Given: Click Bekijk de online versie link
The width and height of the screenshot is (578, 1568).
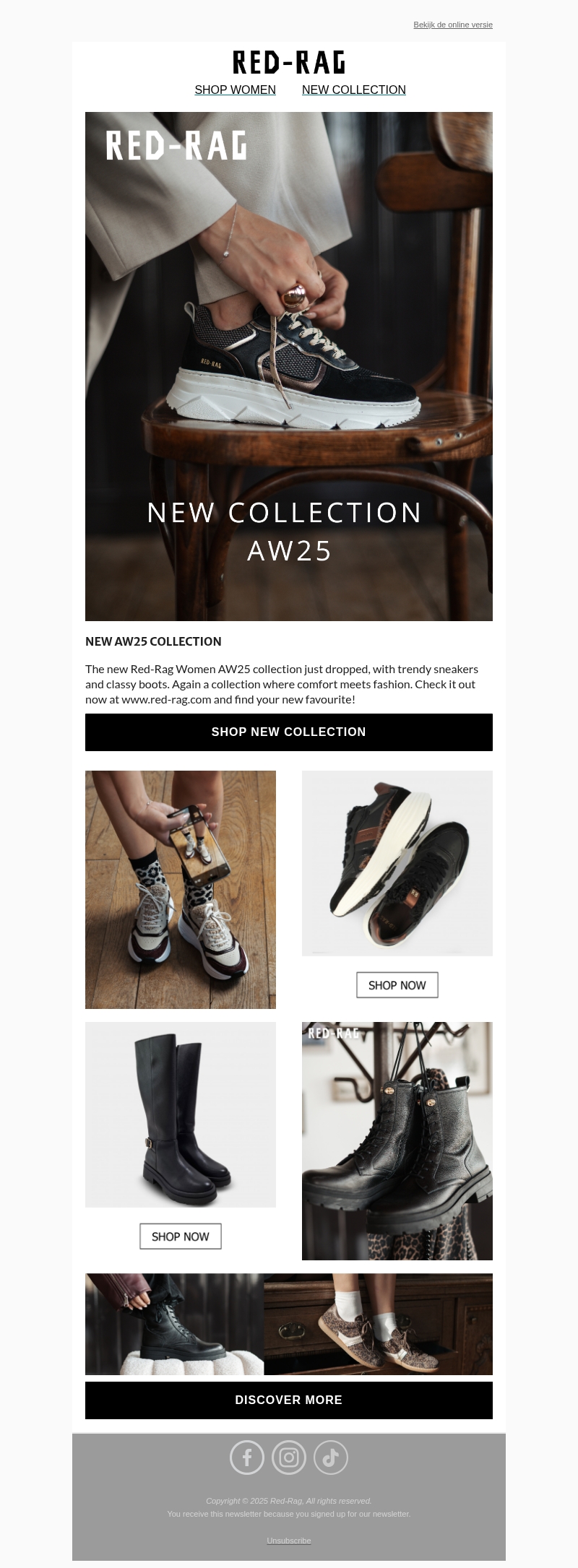Looking at the screenshot, I should pyautogui.click(x=453, y=25).
